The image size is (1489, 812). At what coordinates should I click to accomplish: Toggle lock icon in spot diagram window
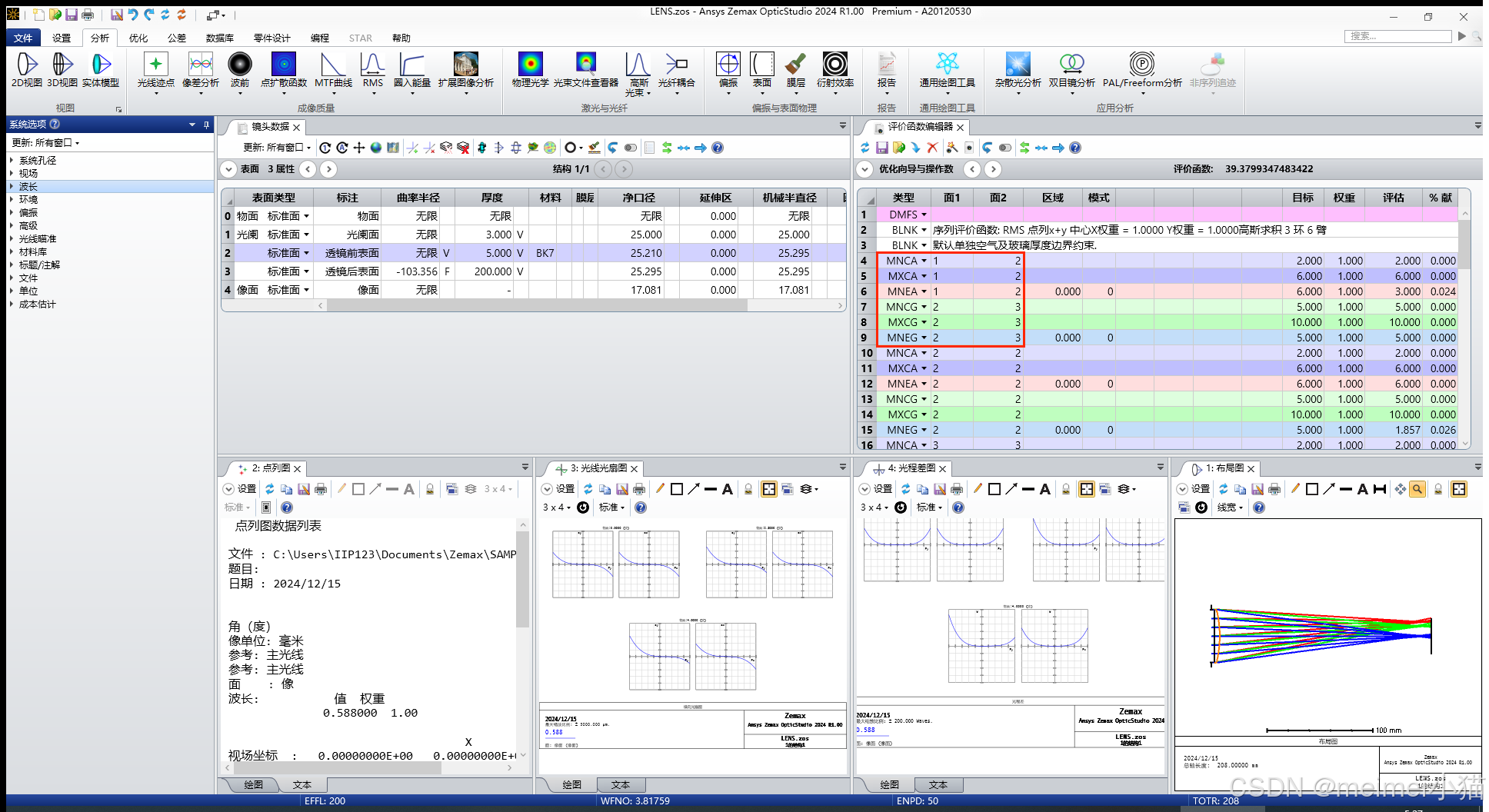click(430, 489)
